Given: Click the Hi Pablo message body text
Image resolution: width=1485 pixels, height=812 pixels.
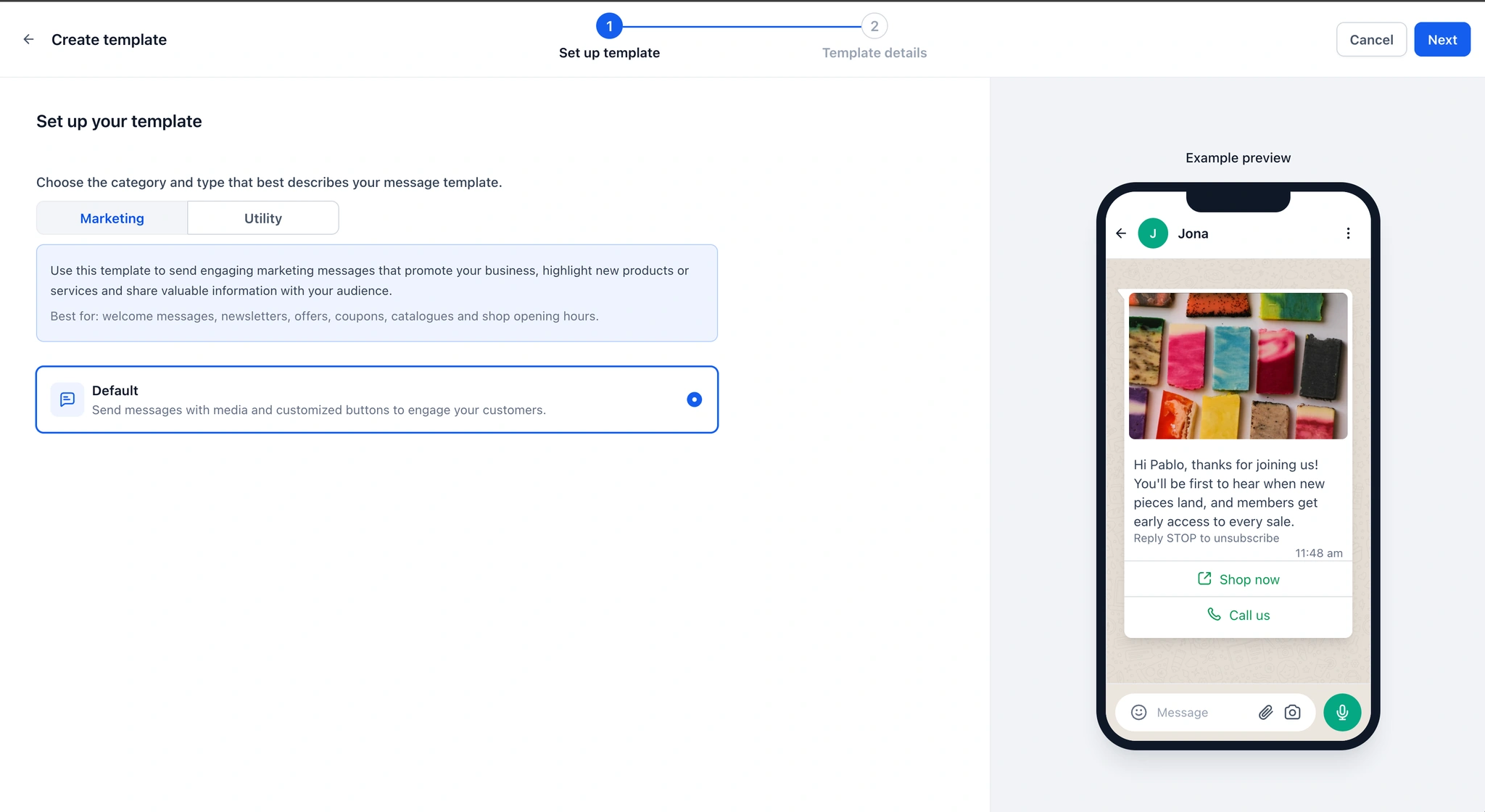Looking at the screenshot, I should coord(1229,493).
